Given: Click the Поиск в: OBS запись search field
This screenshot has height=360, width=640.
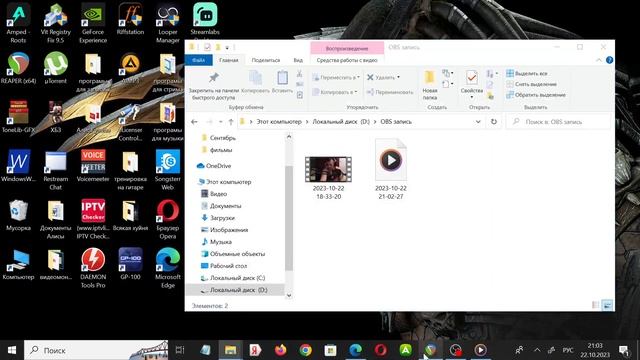Looking at the screenshot, I should pyautogui.click(x=558, y=122).
